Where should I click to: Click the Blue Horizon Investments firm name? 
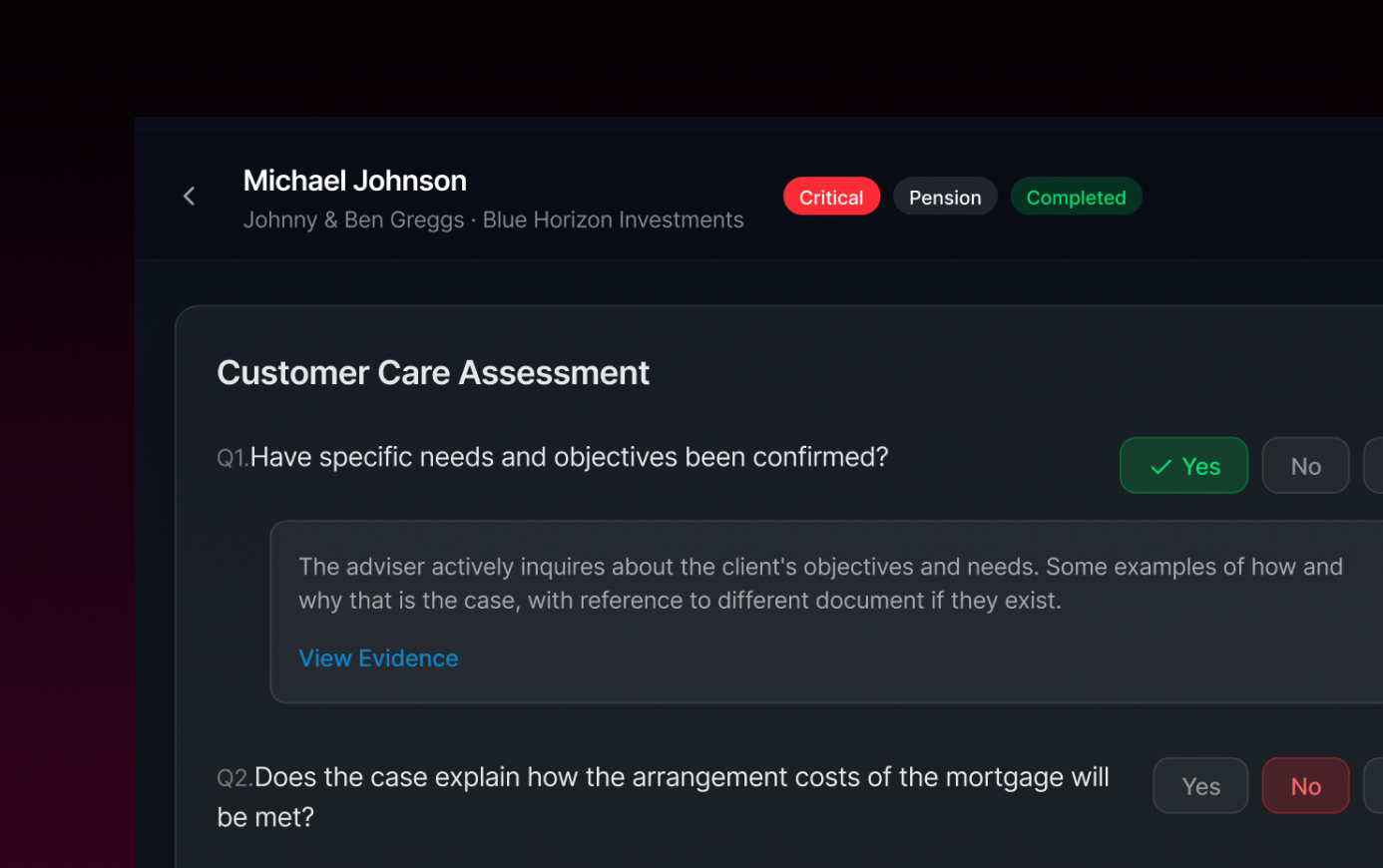(613, 220)
